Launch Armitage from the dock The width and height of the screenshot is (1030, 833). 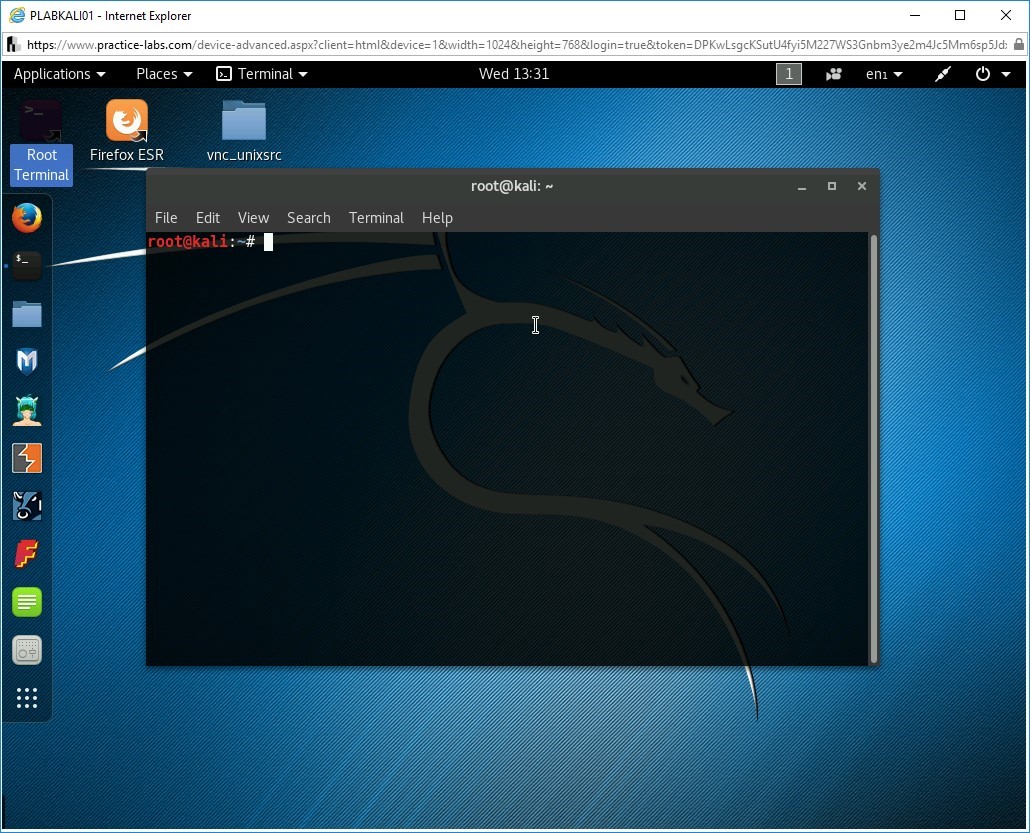click(x=27, y=410)
